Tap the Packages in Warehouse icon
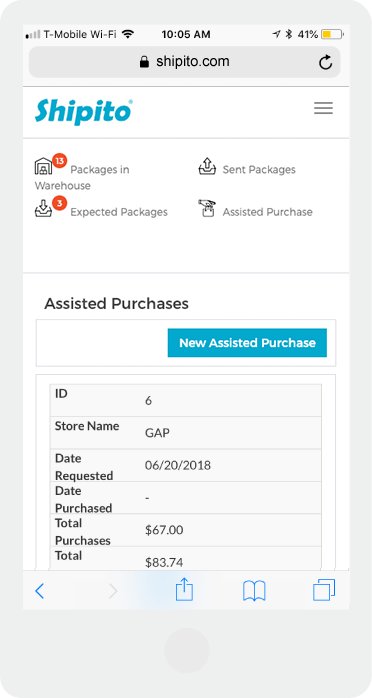Screen dimensions: 372x698 43,166
